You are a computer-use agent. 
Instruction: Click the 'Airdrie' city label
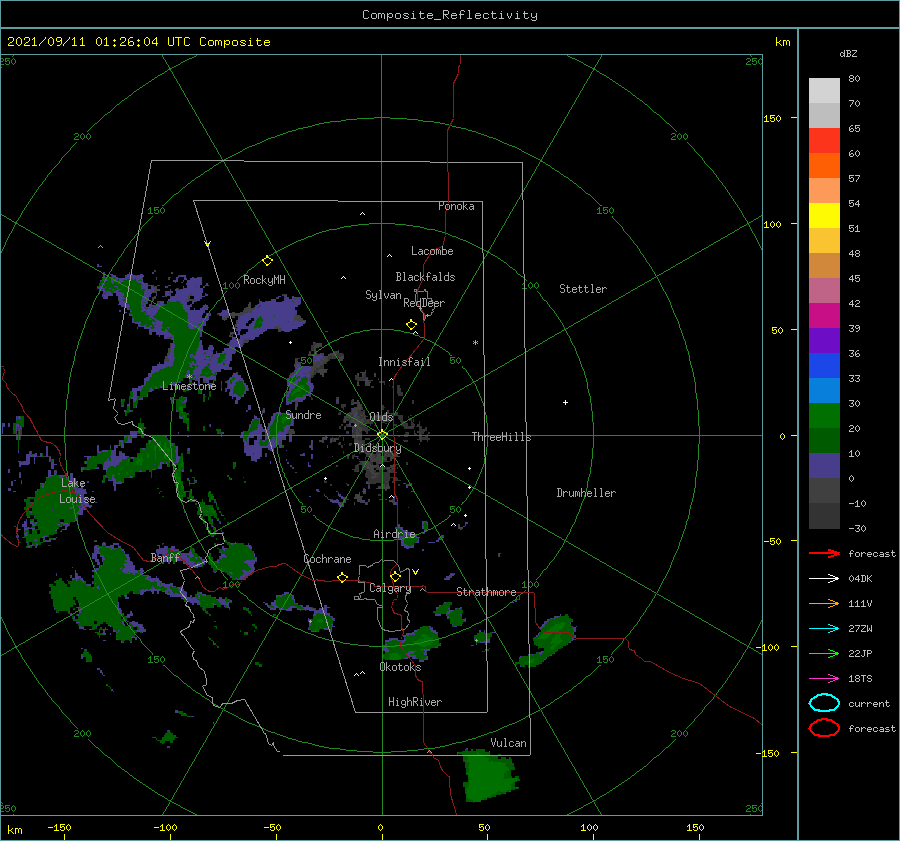(394, 534)
